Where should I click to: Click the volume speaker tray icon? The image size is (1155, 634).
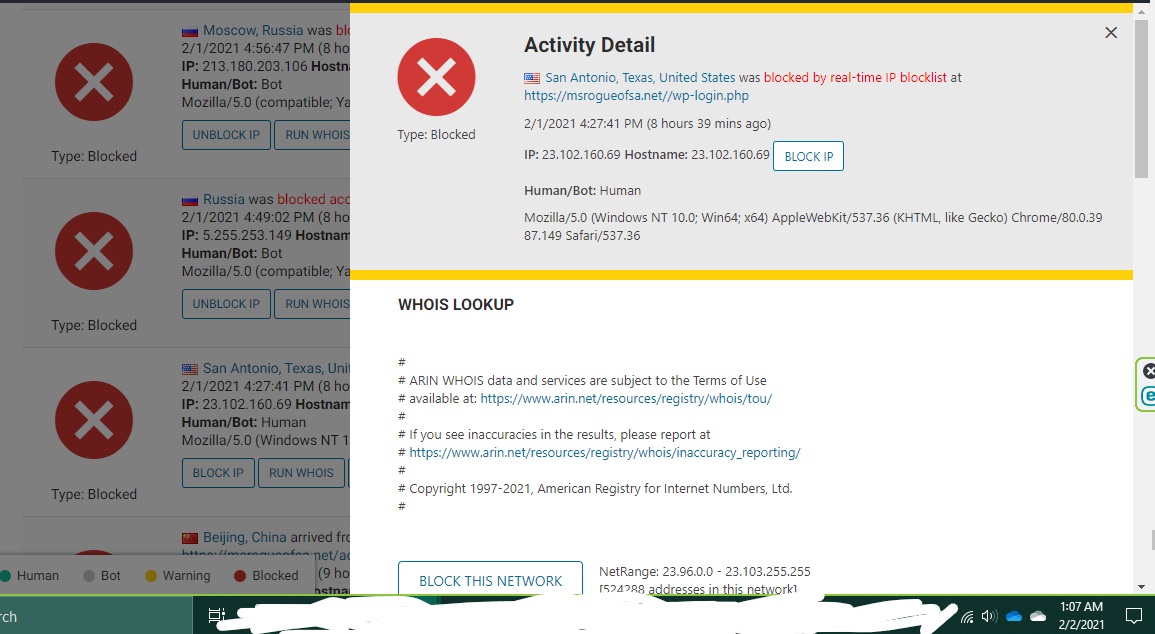click(989, 616)
